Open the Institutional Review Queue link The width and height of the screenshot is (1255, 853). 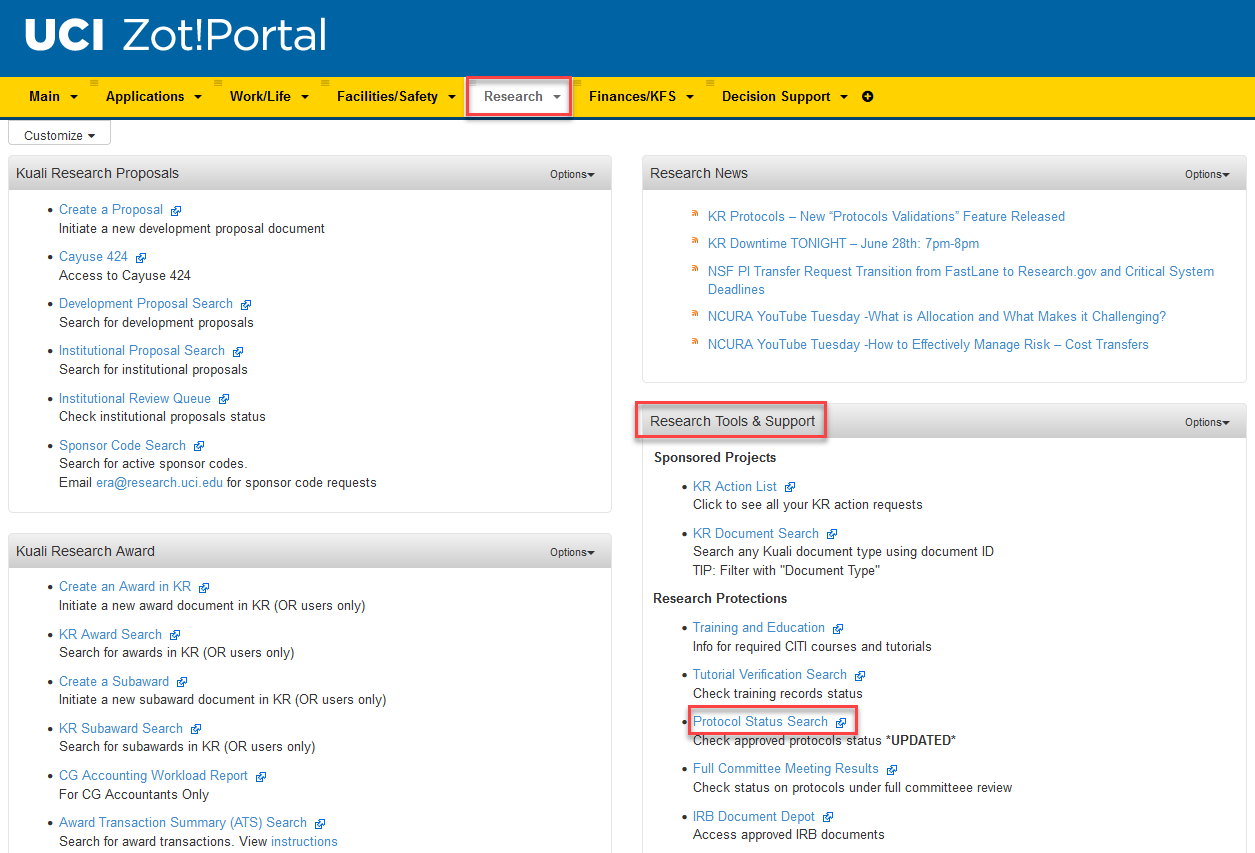click(x=135, y=398)
